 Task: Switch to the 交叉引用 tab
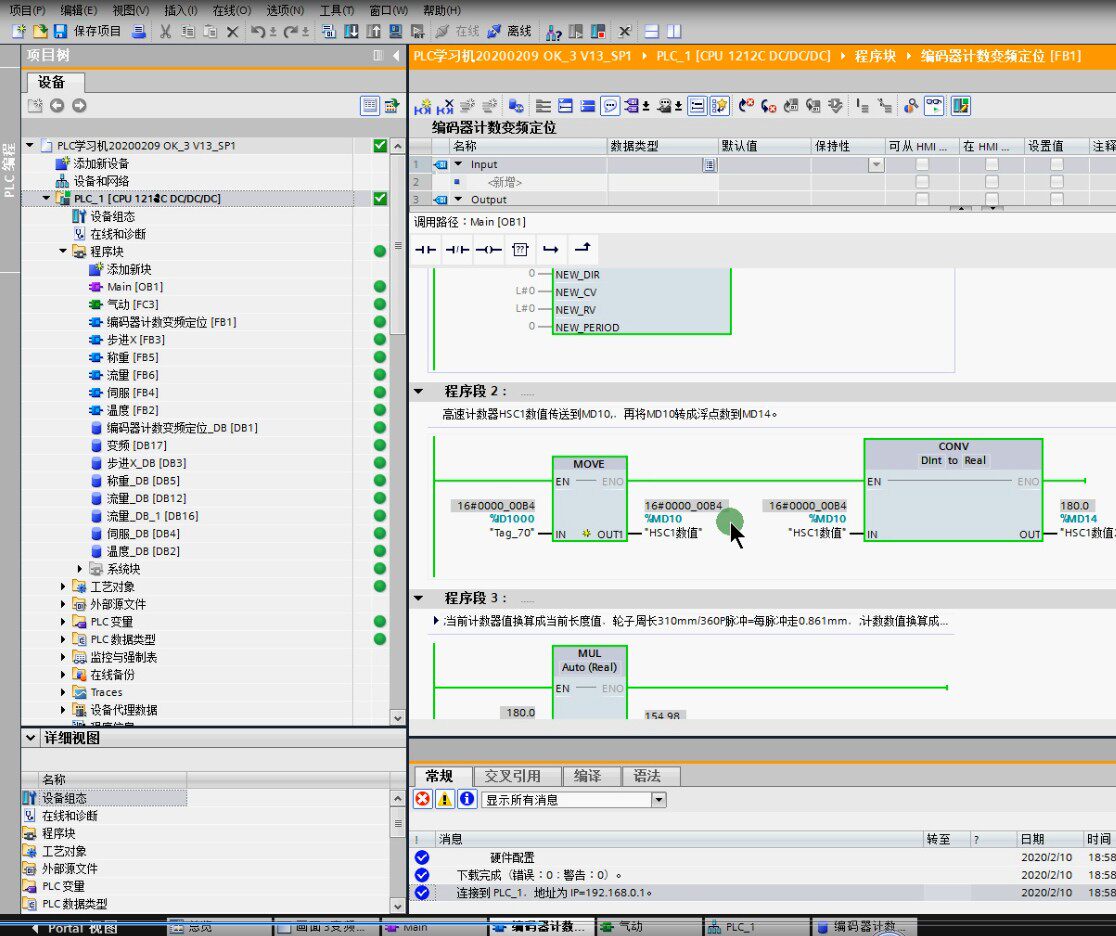[513, 776]
